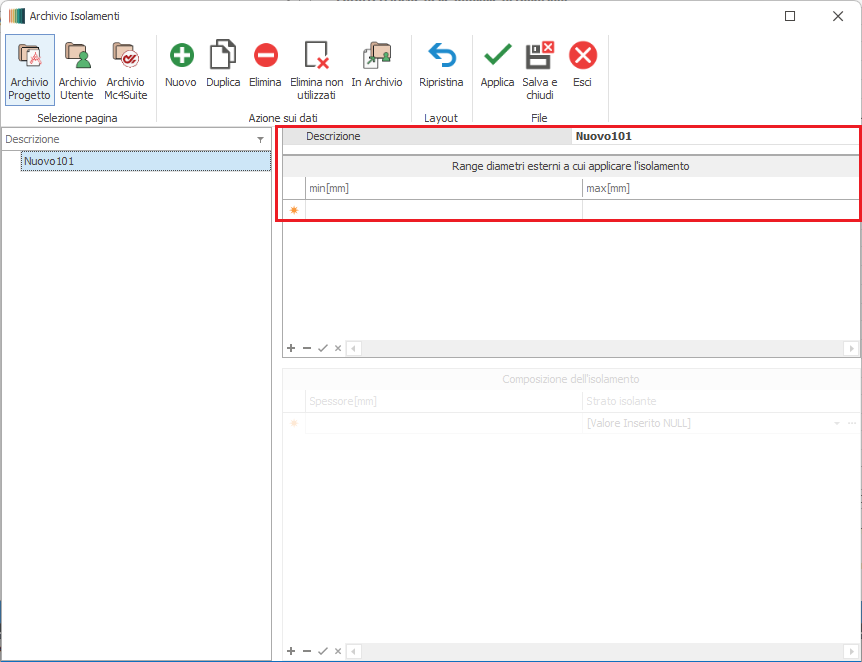Select the Archivio Progetto page icon
862x662 pixels.
click(x=29, y=69)
